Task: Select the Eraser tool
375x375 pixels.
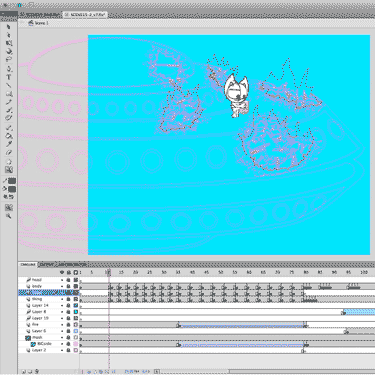Action: click(9, 152)
